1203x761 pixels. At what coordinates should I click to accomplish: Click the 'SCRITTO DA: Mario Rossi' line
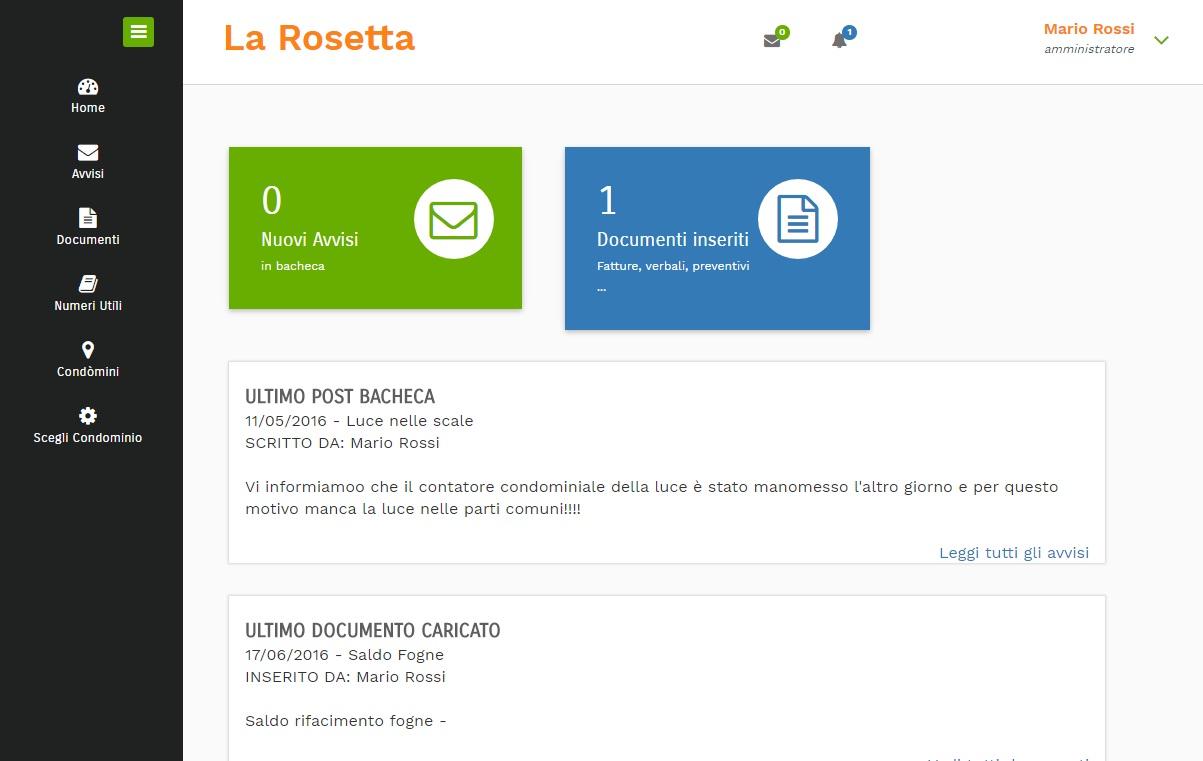(x=342, y=443)
